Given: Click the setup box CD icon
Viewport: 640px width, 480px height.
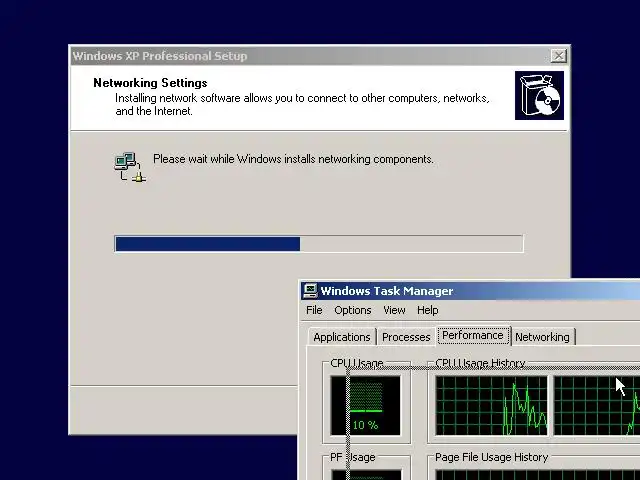Looking at the screenshot, I should coord(539,96).
